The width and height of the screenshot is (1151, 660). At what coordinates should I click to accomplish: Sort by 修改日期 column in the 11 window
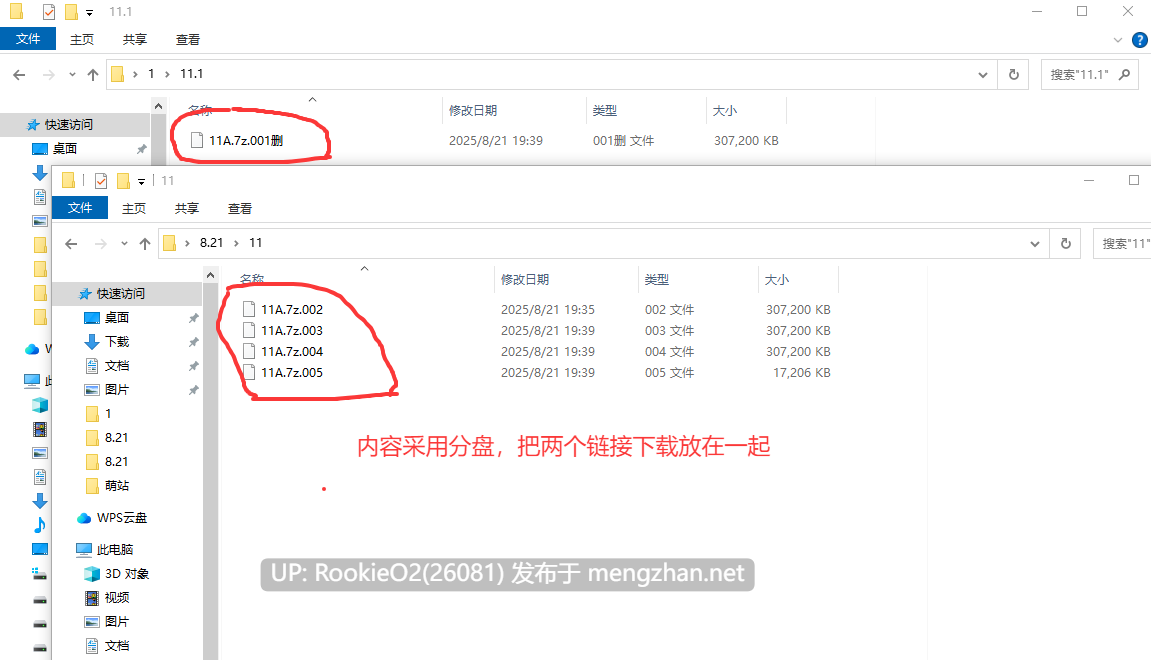[x=525, y=280]
